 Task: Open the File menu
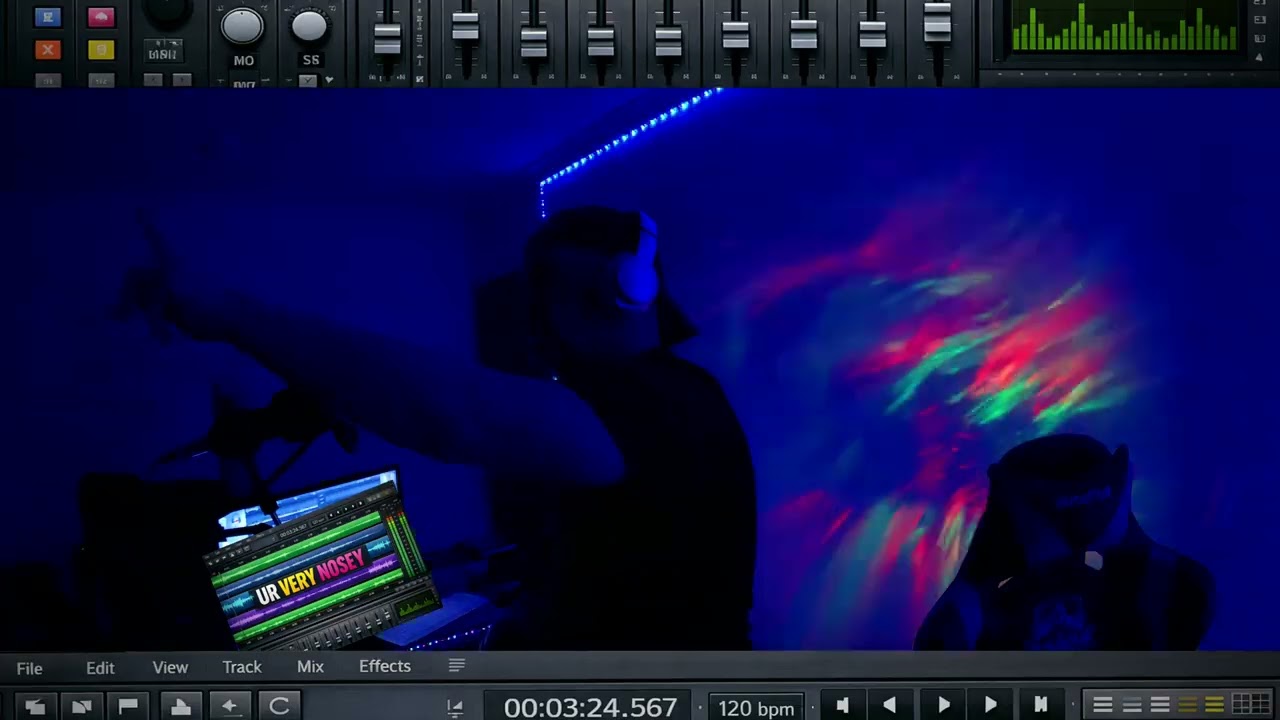pyautogui.click(x=30, y=667)
